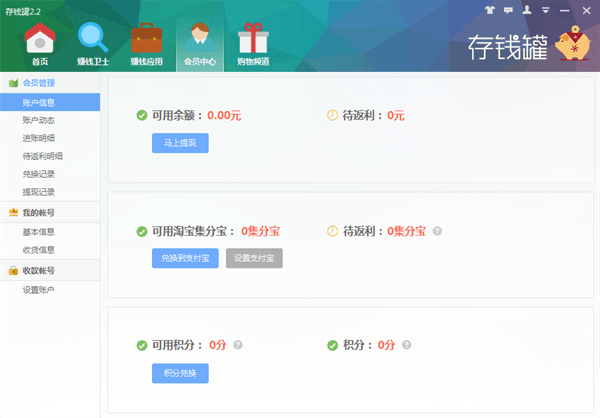The height and width of the screenshot is (418, 600).
Task: Click the skin (shirt) icon in title bar
Action: tap(490, 9)
